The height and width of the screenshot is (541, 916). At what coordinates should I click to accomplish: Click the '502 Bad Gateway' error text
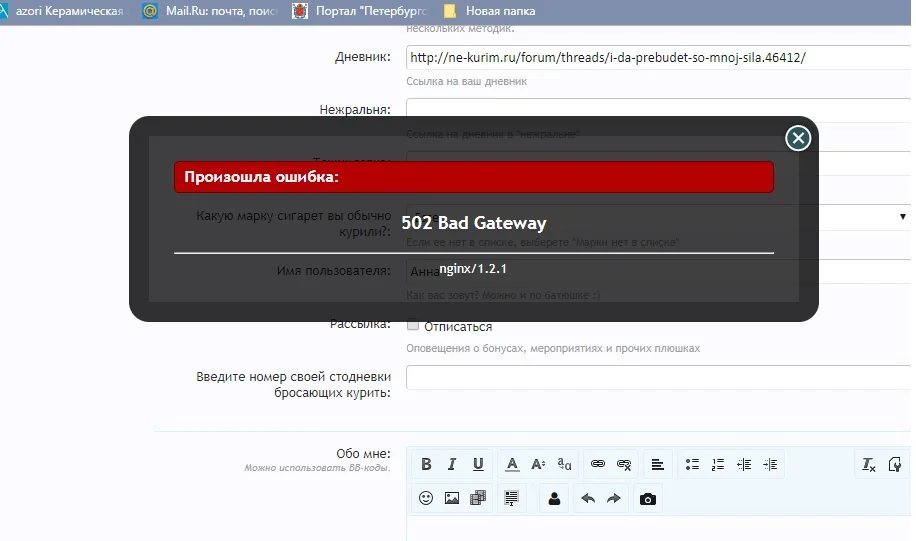[x=474, y=223]
